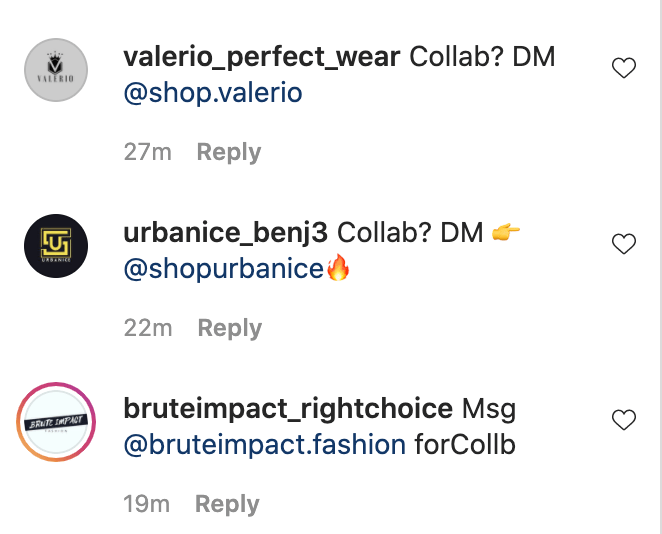
Task: Open the bruteimpact_rightchoice username
Action: pos(288,409)
